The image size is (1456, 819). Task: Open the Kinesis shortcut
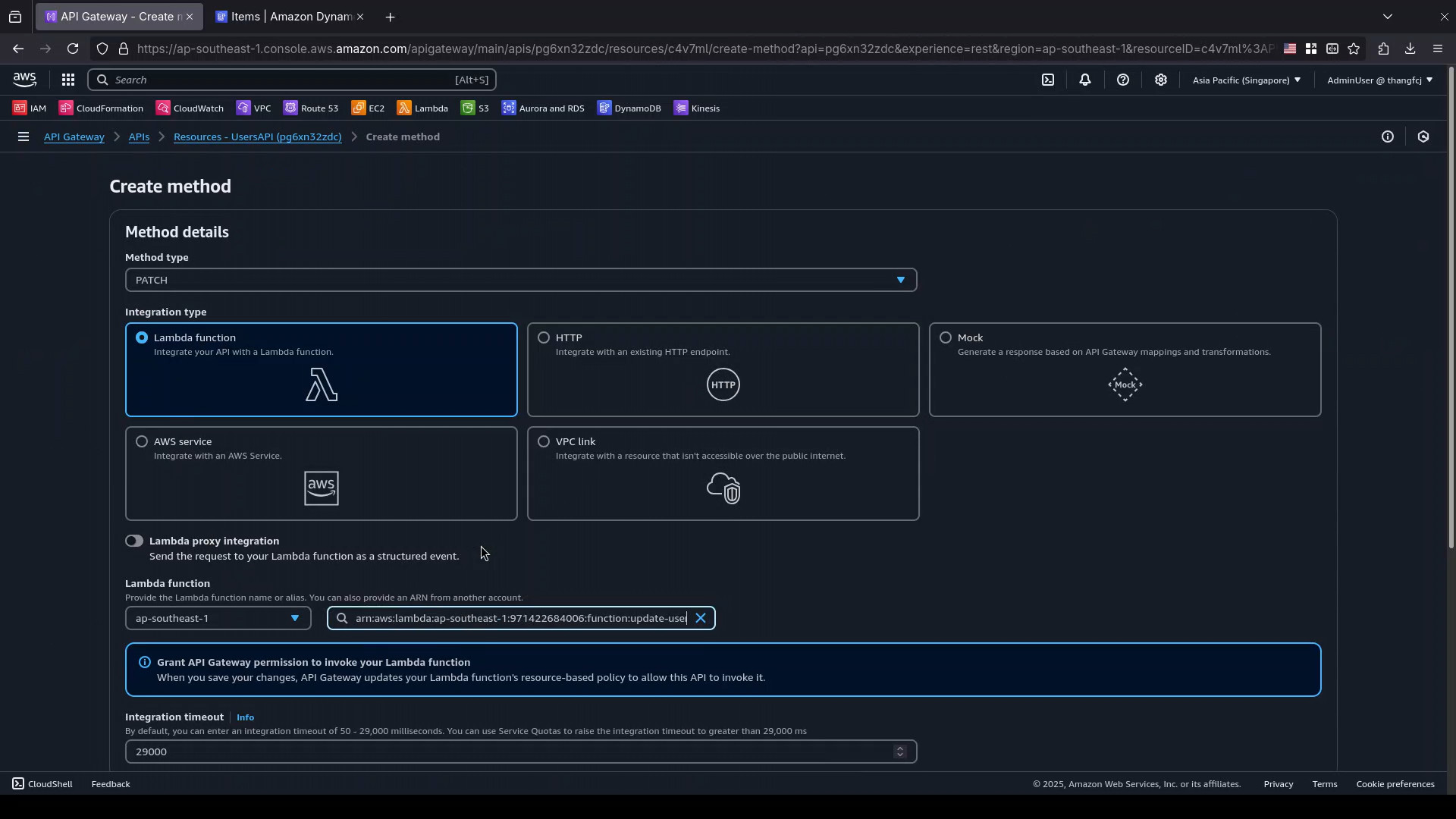tap(696, 108)
